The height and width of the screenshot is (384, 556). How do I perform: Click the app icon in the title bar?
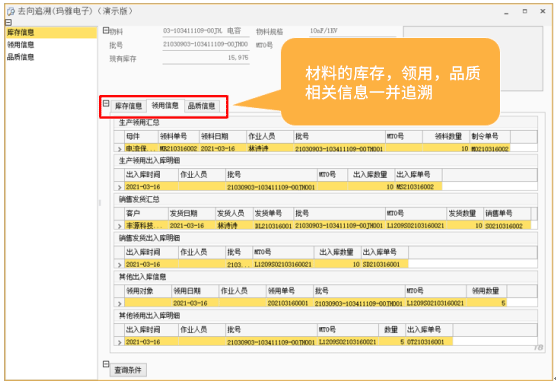11,11
